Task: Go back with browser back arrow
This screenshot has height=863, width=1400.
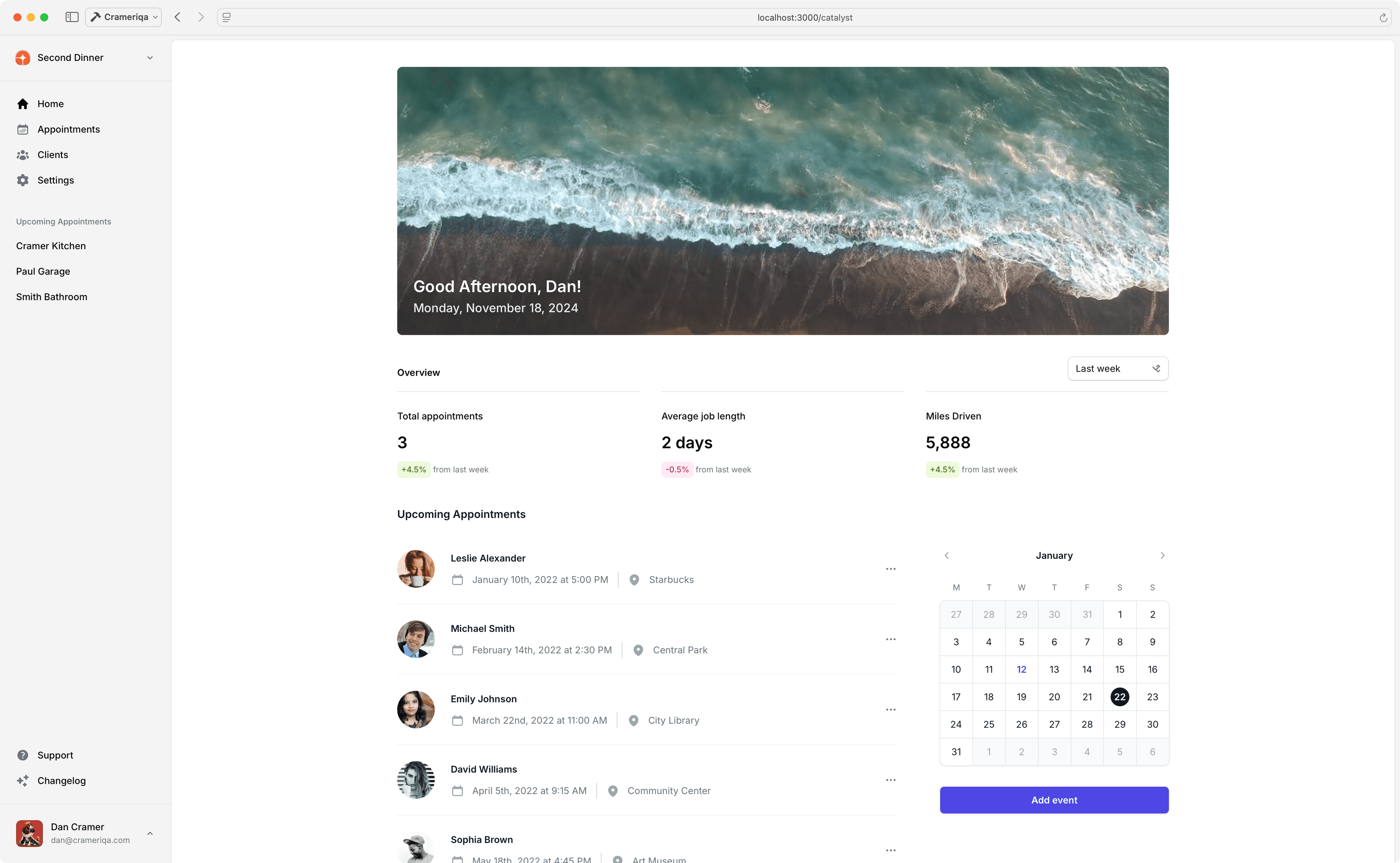Action: click(x=178, y=17)
